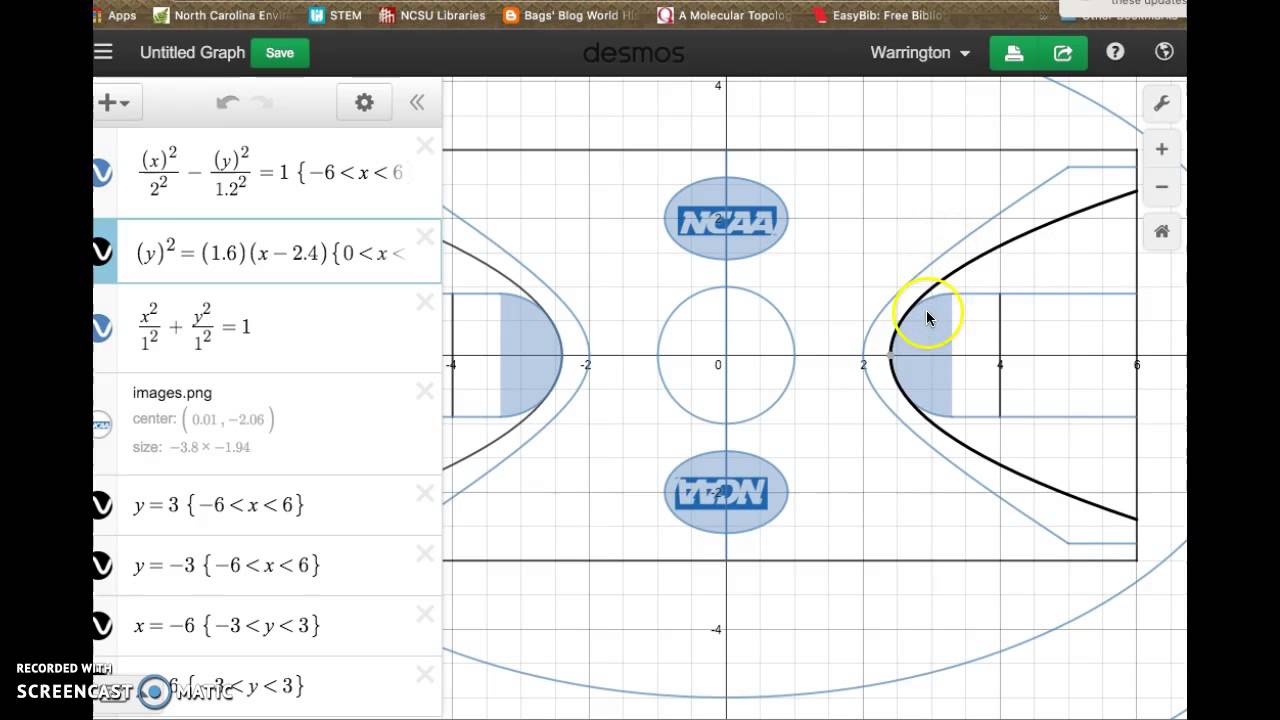1280x720 pixels.
Task: Zoom in on the graph
Action: pyautogui.click(x=1161, y=149)
